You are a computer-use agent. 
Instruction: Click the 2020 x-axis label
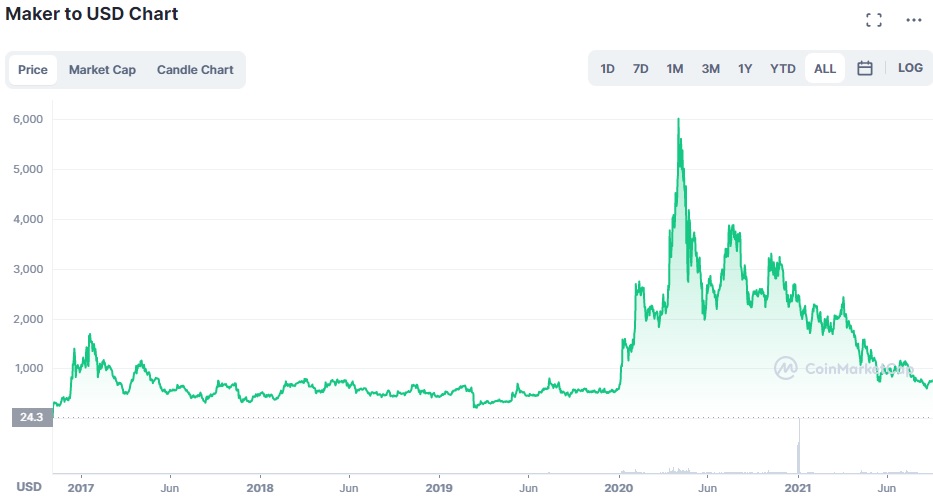pyautogui.click(x=619, y=488)
